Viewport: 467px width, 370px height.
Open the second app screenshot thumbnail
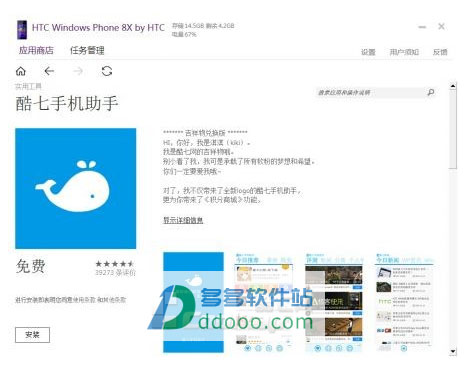[264, 302]
